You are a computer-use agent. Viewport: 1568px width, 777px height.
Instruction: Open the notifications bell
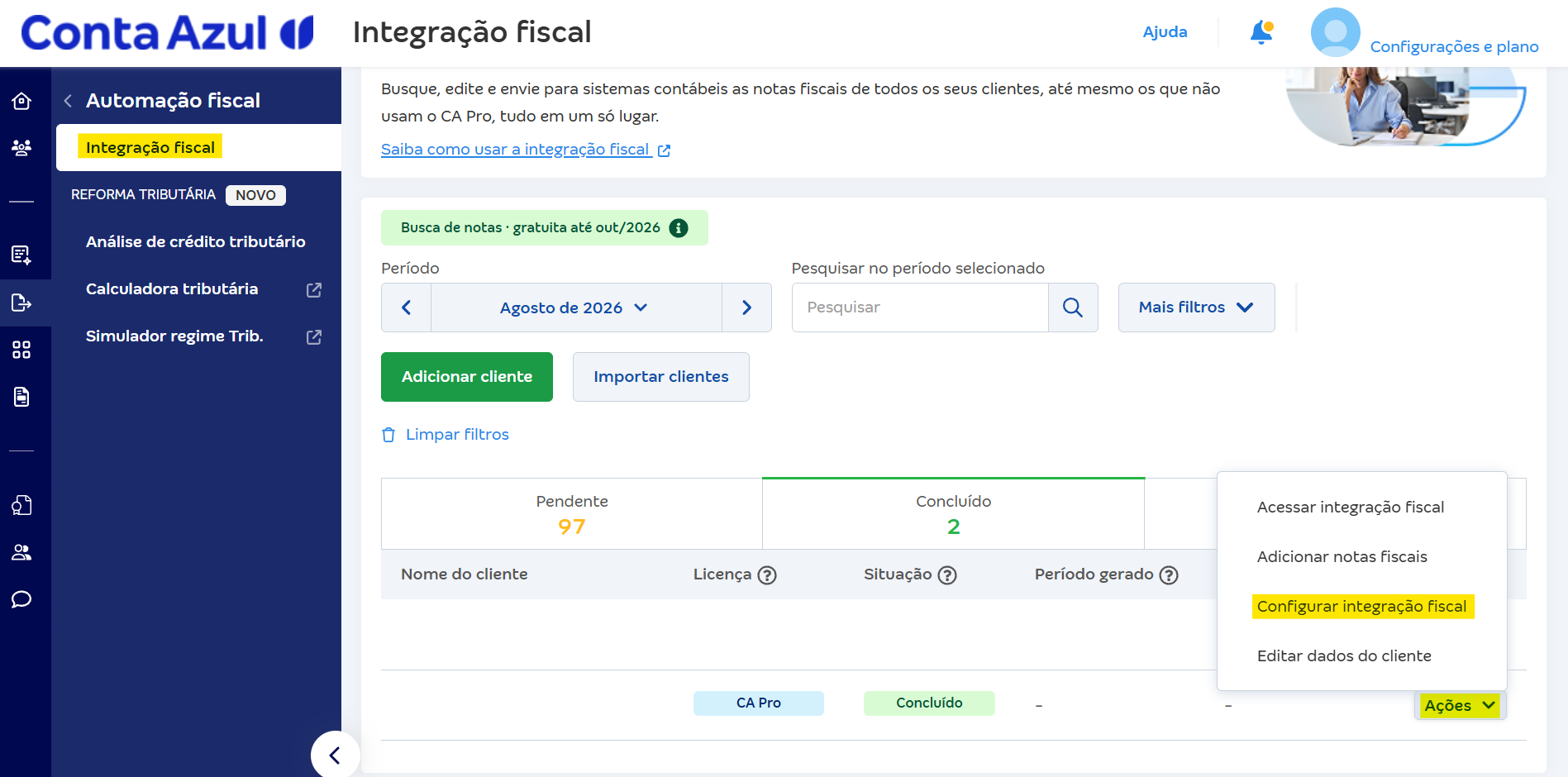click(x=1261, y=32)
